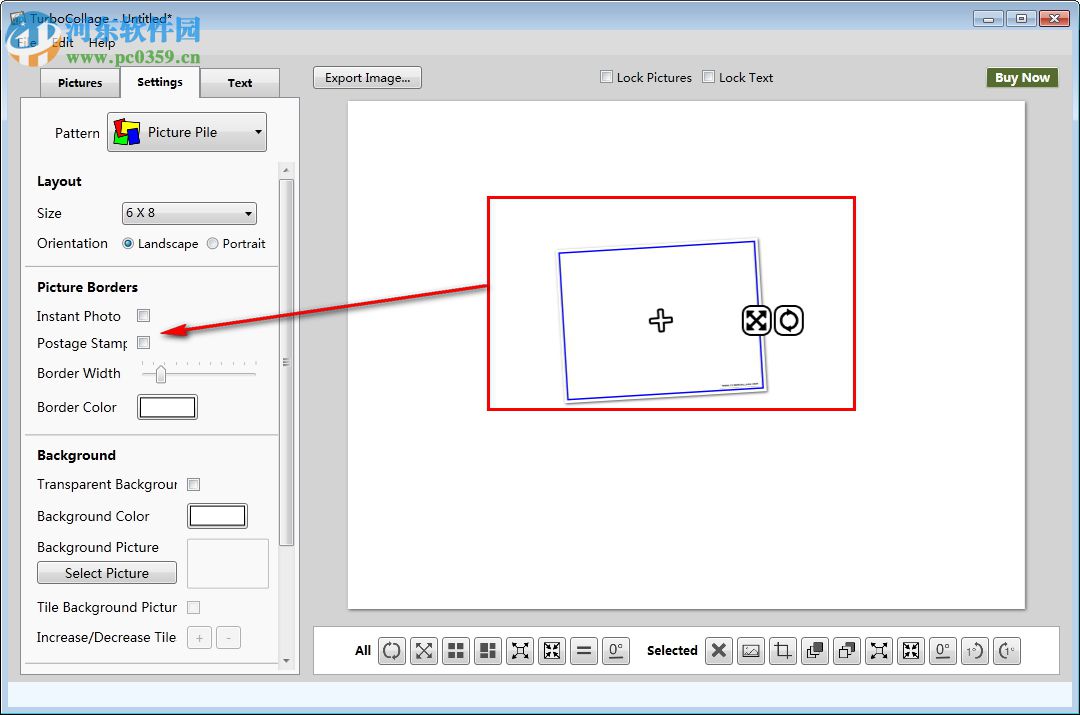Click the Selected expand picture icon
Image resolution: width=1080 pixels, height=715 pixels.
[x=879, y=650]
